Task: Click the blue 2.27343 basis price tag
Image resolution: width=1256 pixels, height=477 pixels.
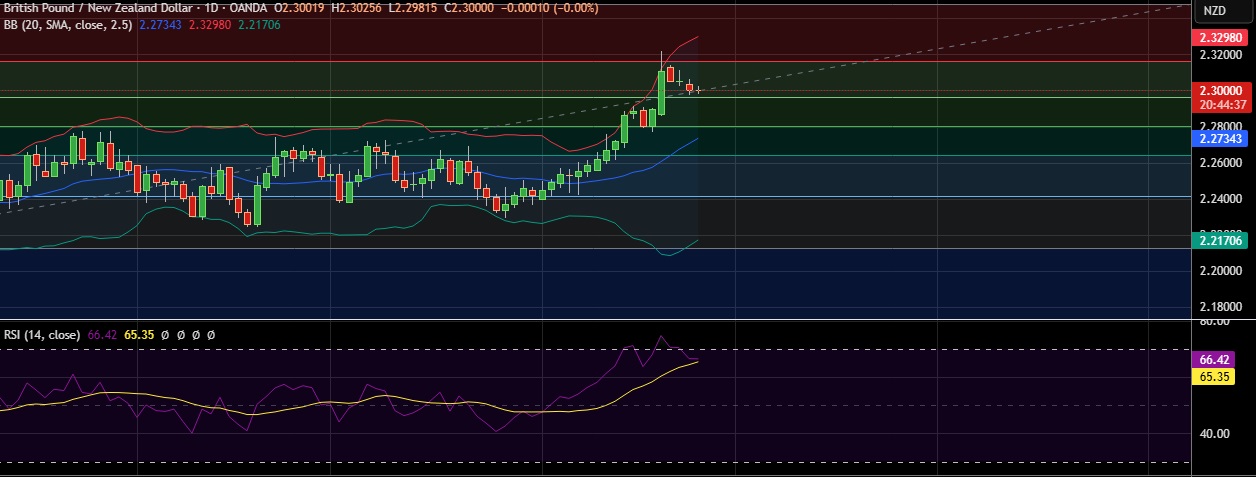Action: click(x=1221, y=139)
